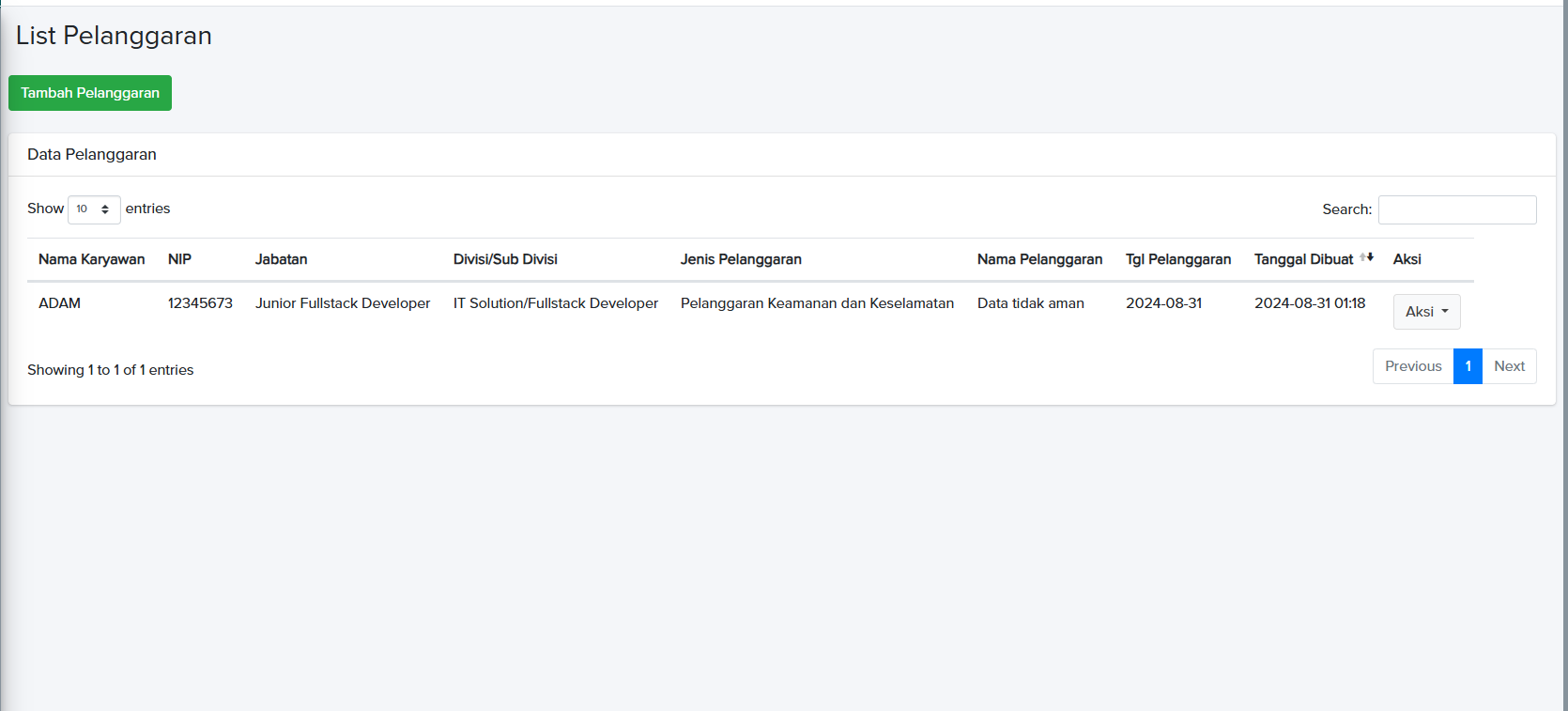Image resolution: width=1568 pixels, height=711 pixels.
Task: Sort table by NIP column header
Action: (x=179, y=259)
